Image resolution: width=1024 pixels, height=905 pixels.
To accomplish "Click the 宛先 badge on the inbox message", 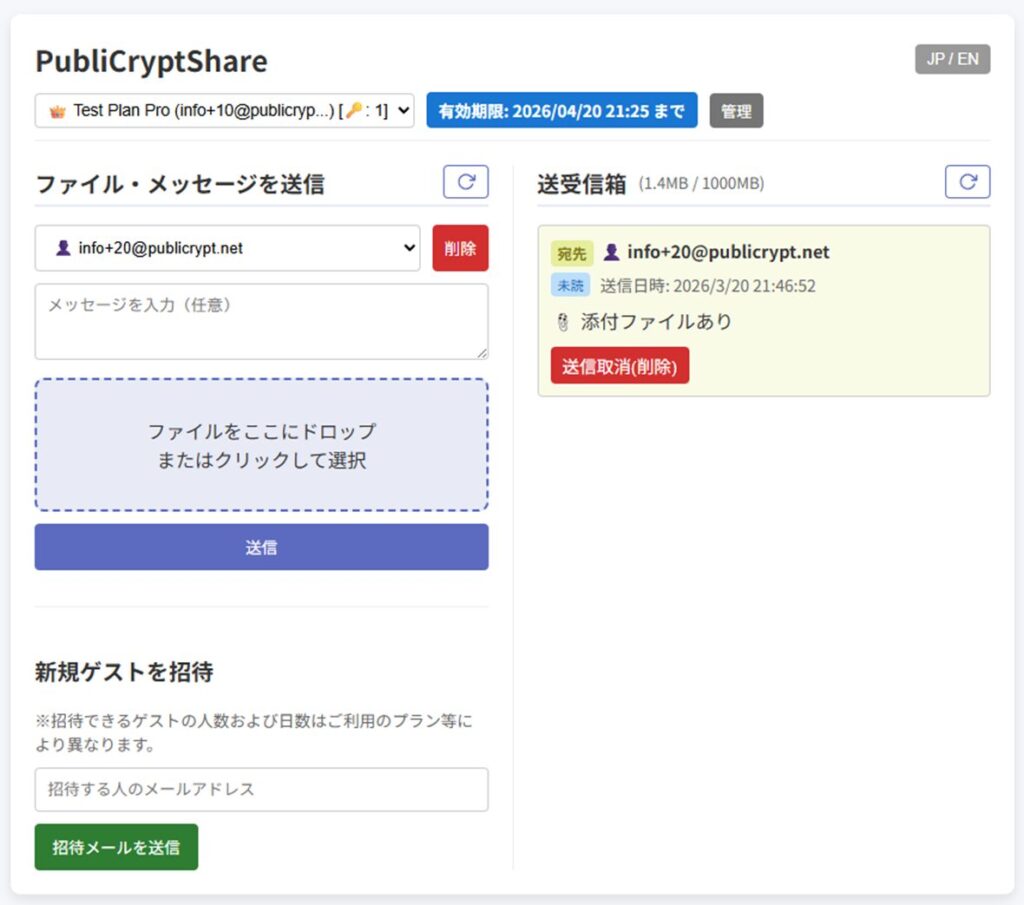I will [x=572, y=253].
